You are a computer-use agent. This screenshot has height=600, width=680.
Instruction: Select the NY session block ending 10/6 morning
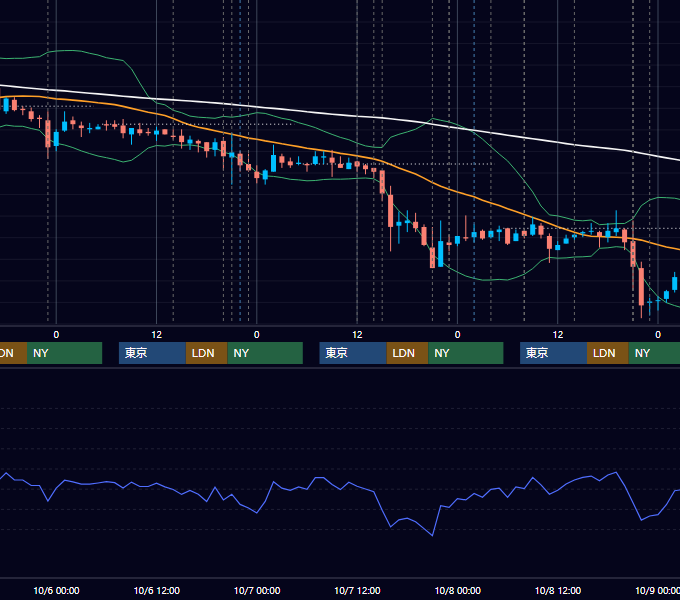click(x=64, y=353)
